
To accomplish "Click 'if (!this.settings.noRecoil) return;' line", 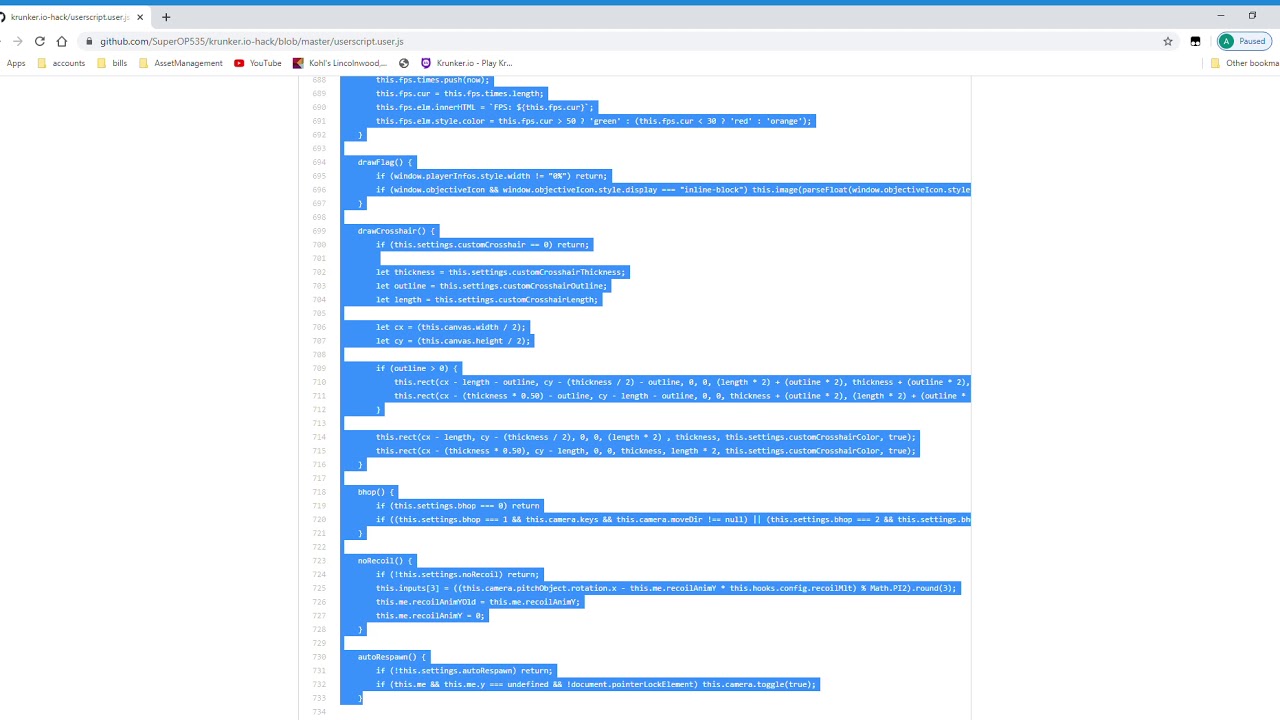I will (457, 575).
